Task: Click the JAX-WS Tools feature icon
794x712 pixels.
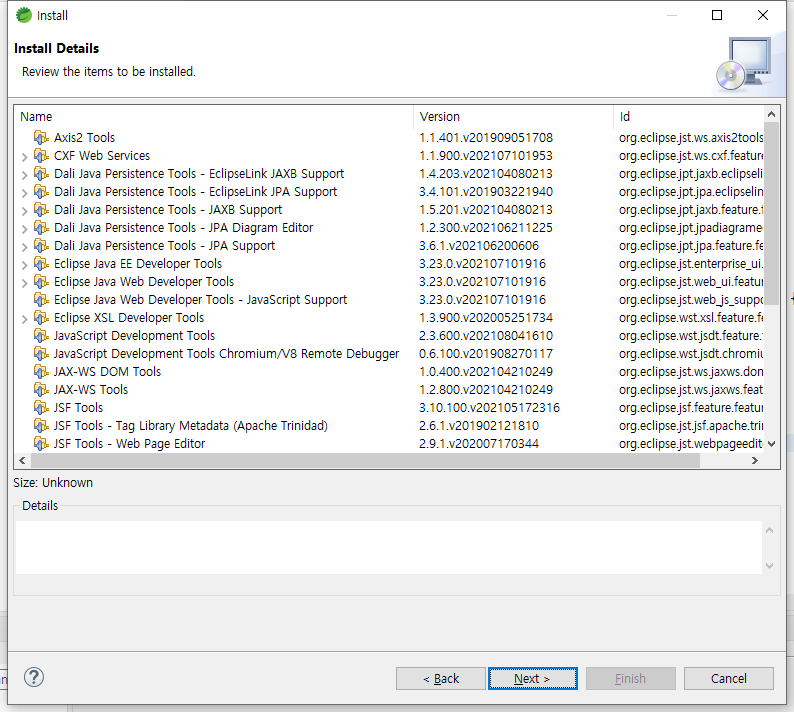Action: point(41,389)
